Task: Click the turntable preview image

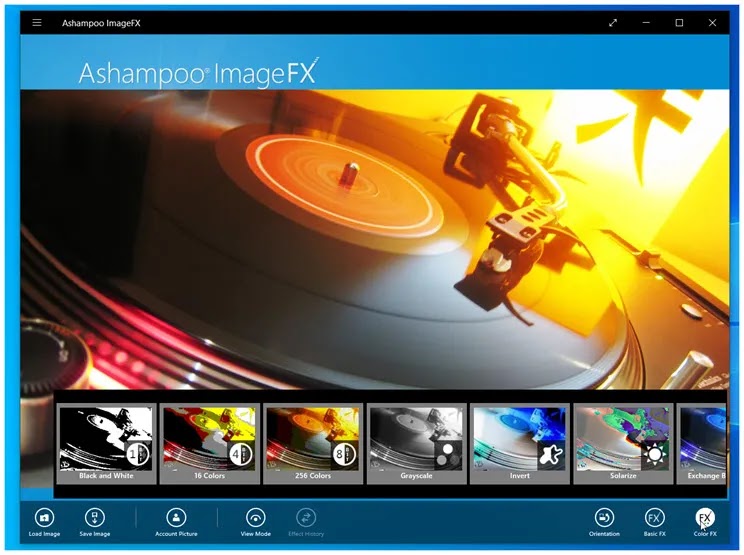Action: [375, 240]
